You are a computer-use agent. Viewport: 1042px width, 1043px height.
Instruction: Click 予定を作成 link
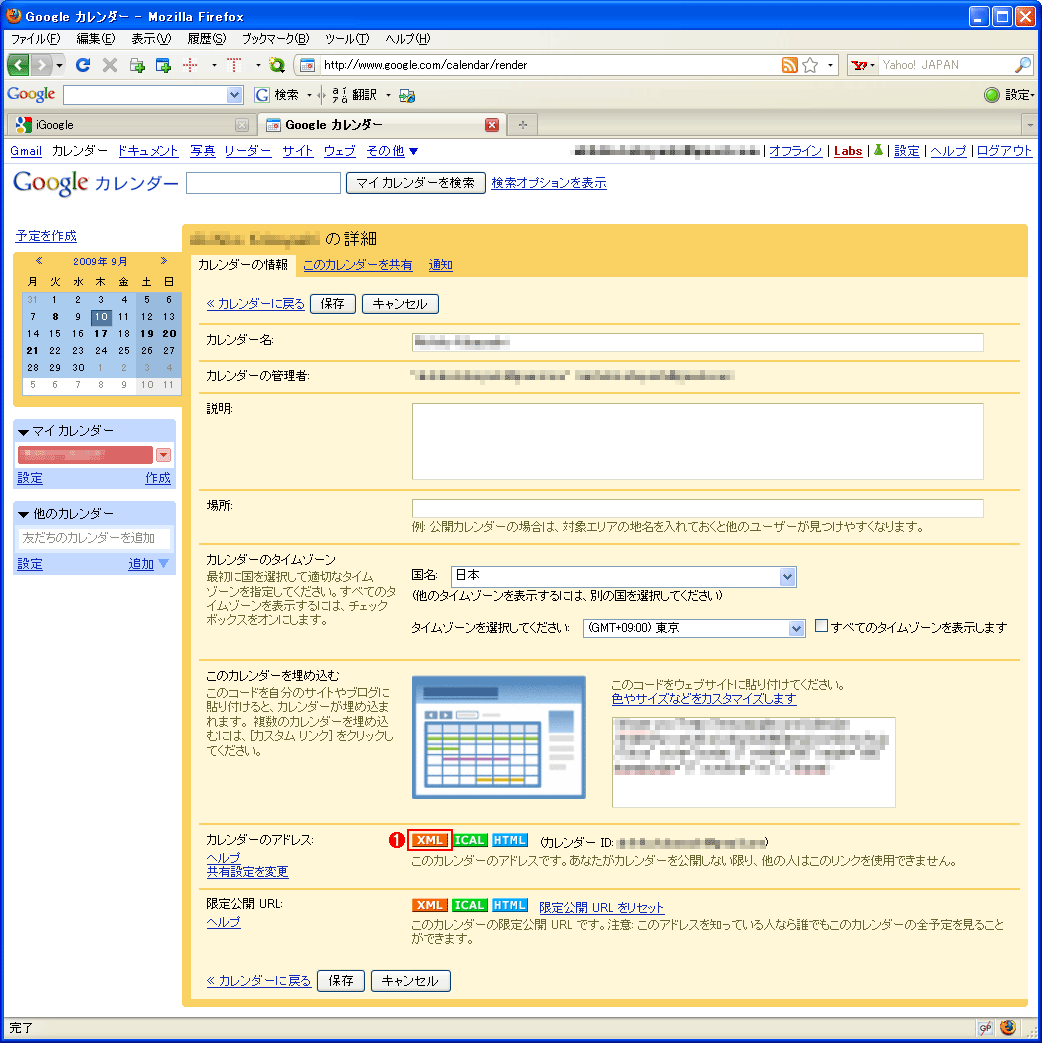46,235
